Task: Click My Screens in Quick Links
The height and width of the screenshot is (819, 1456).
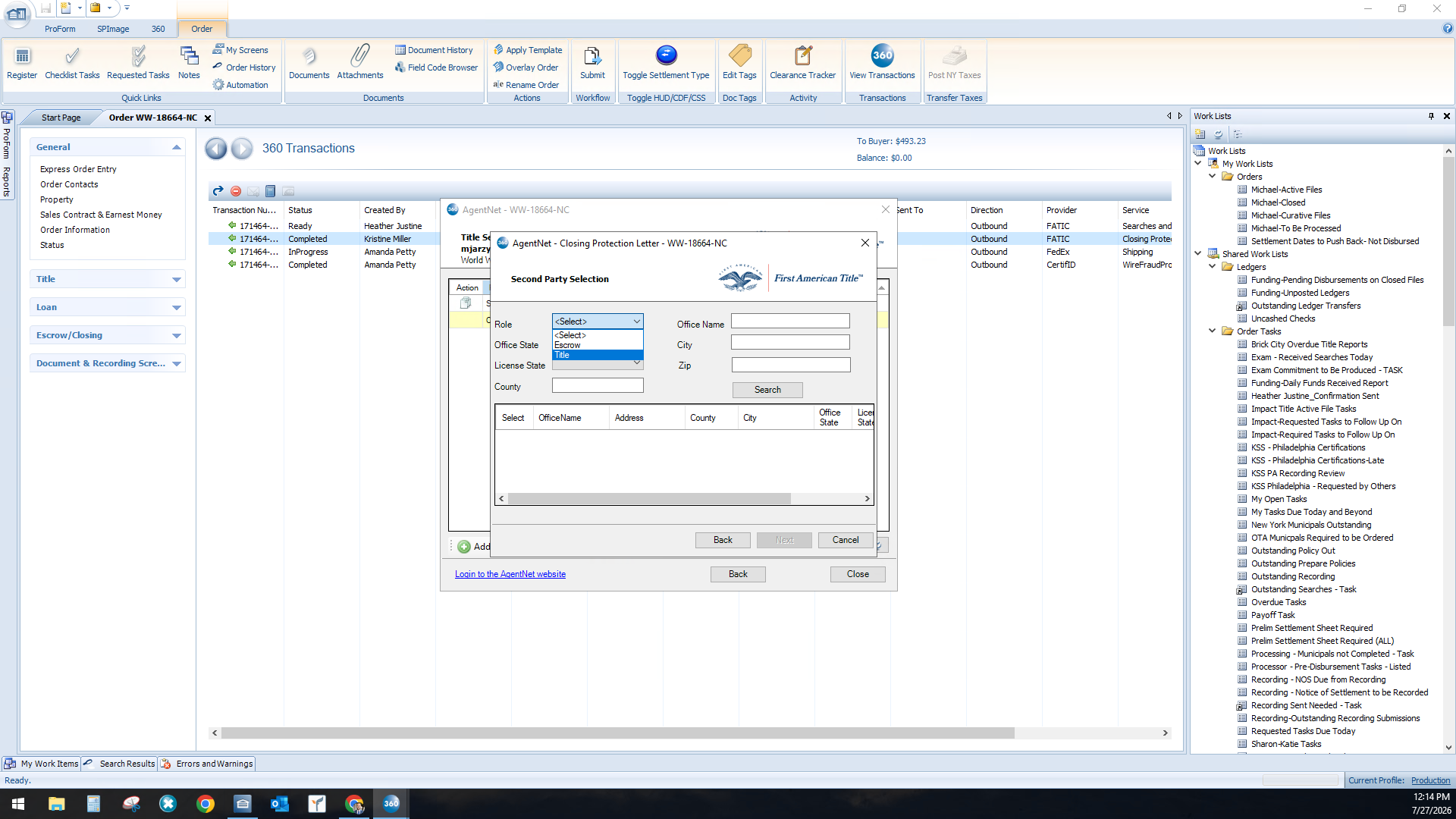Action: click(240, 50)
